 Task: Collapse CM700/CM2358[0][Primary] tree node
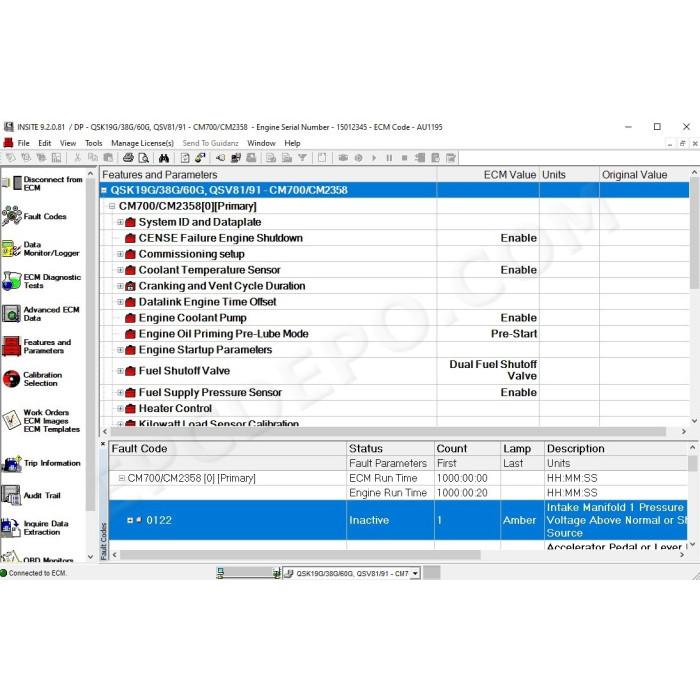tap(112, 206)
